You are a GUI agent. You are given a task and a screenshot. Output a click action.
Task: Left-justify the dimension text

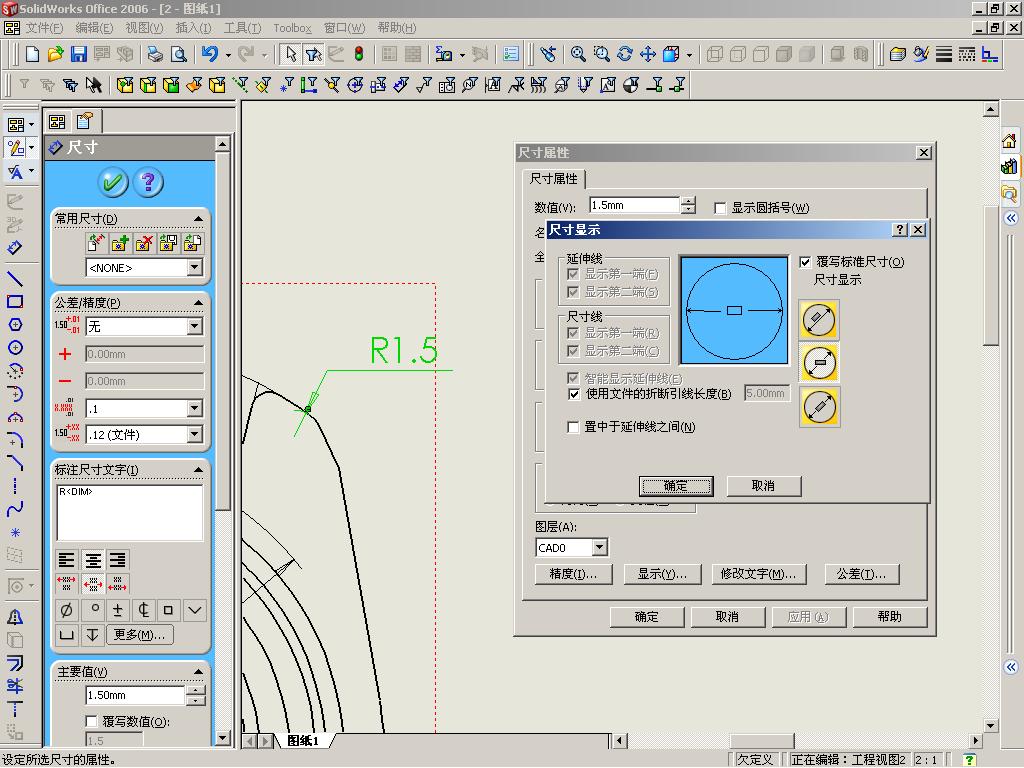click(x=67, y=560)
